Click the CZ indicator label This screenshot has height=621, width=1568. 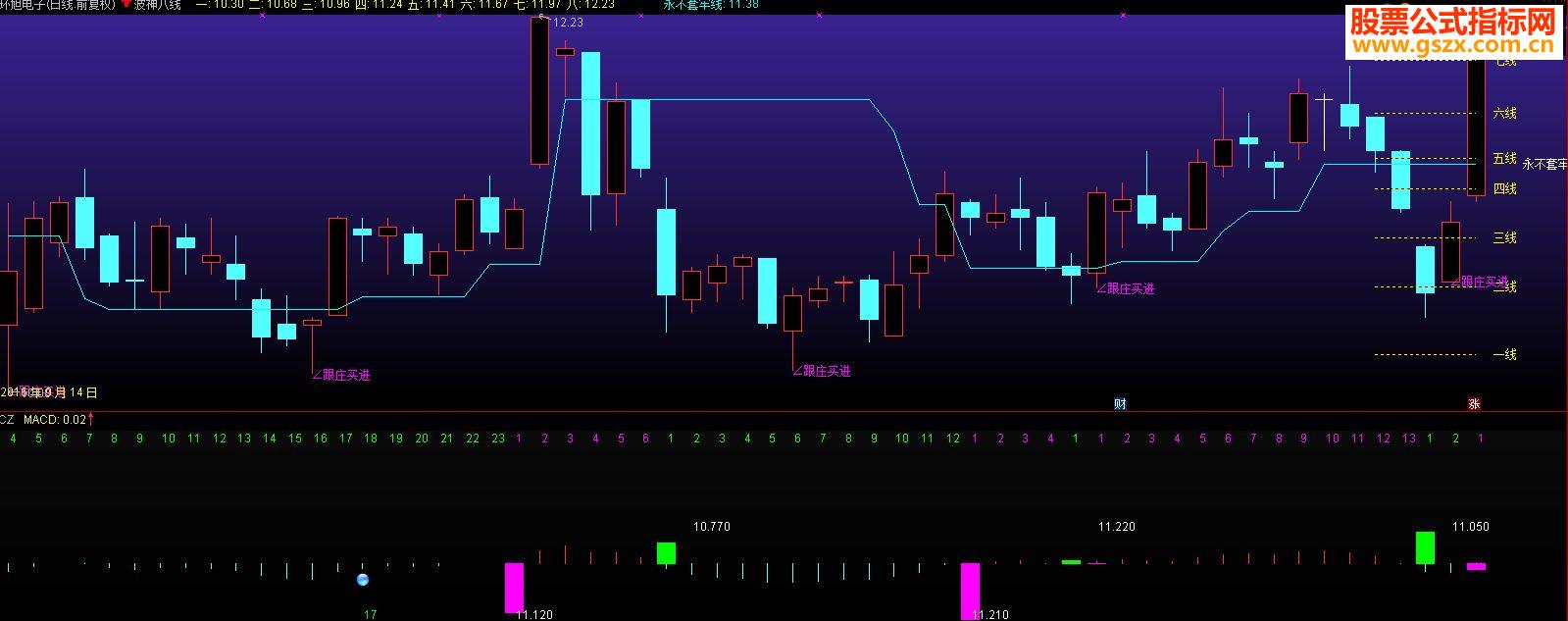[7, 420]
